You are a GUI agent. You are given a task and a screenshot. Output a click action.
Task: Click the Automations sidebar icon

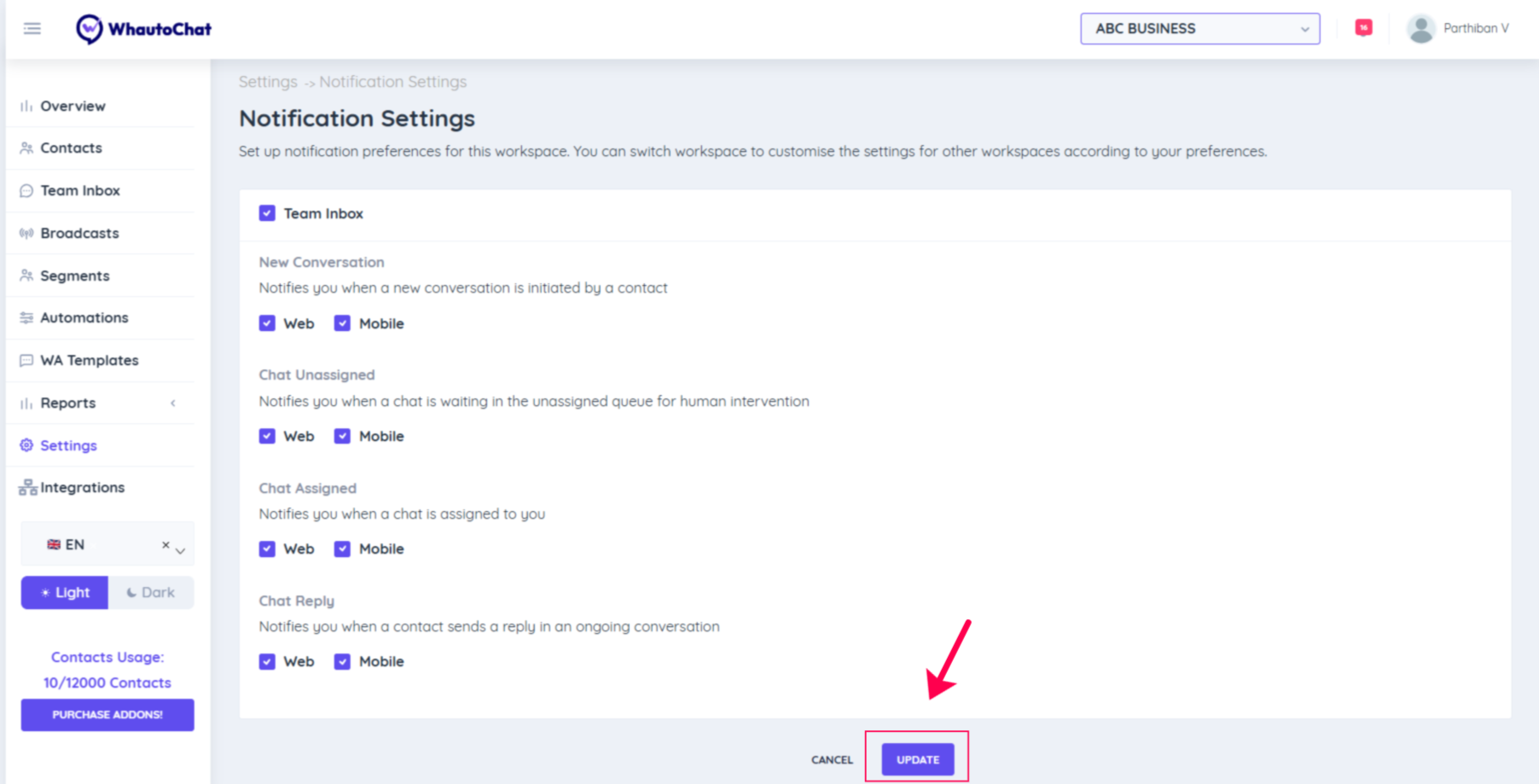click(x=26, y=317)
